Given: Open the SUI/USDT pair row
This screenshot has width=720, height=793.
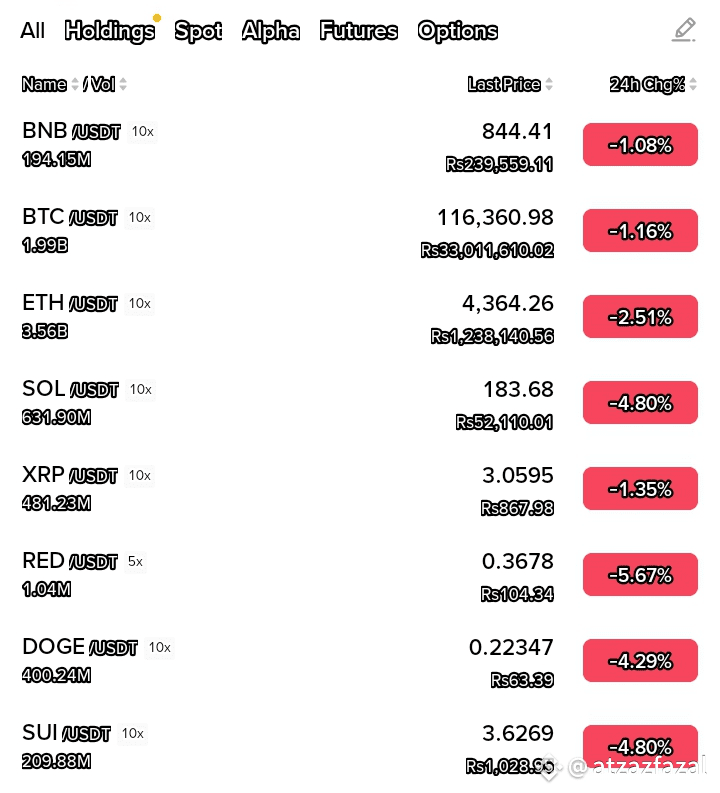Looking at the screenshot, I should [360, 747].
